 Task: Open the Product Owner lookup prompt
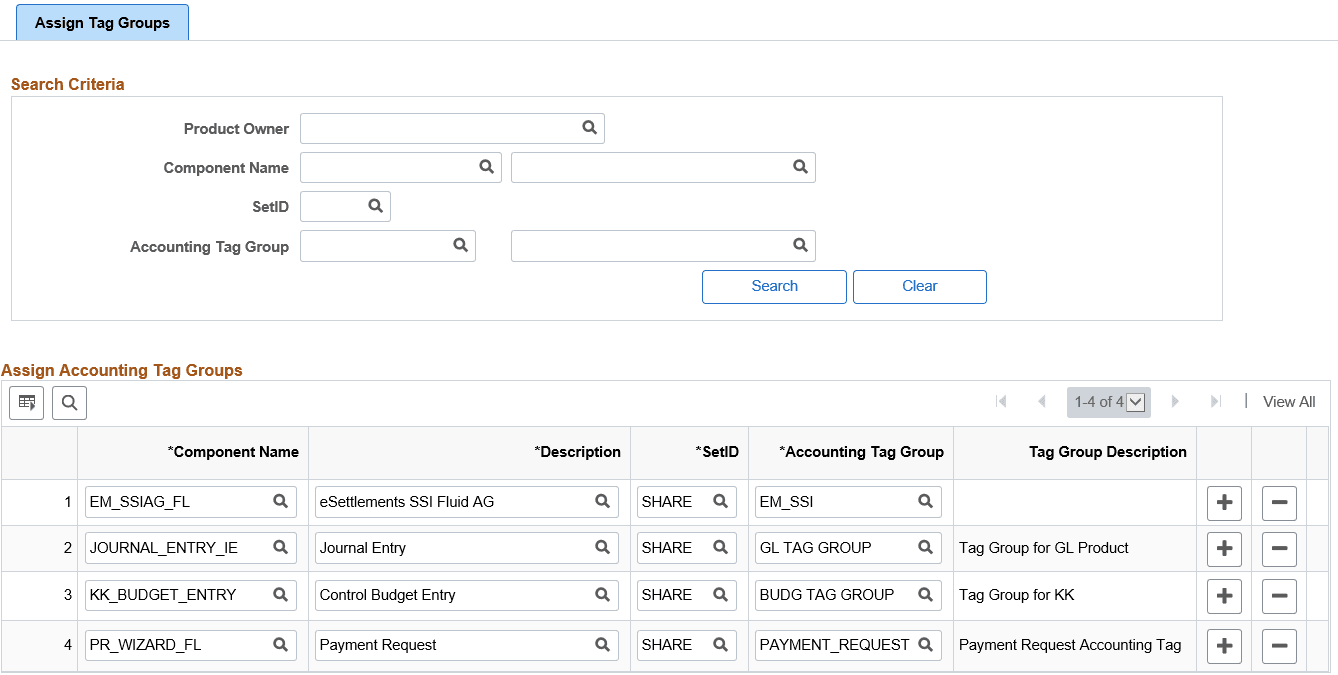point(587,128)
